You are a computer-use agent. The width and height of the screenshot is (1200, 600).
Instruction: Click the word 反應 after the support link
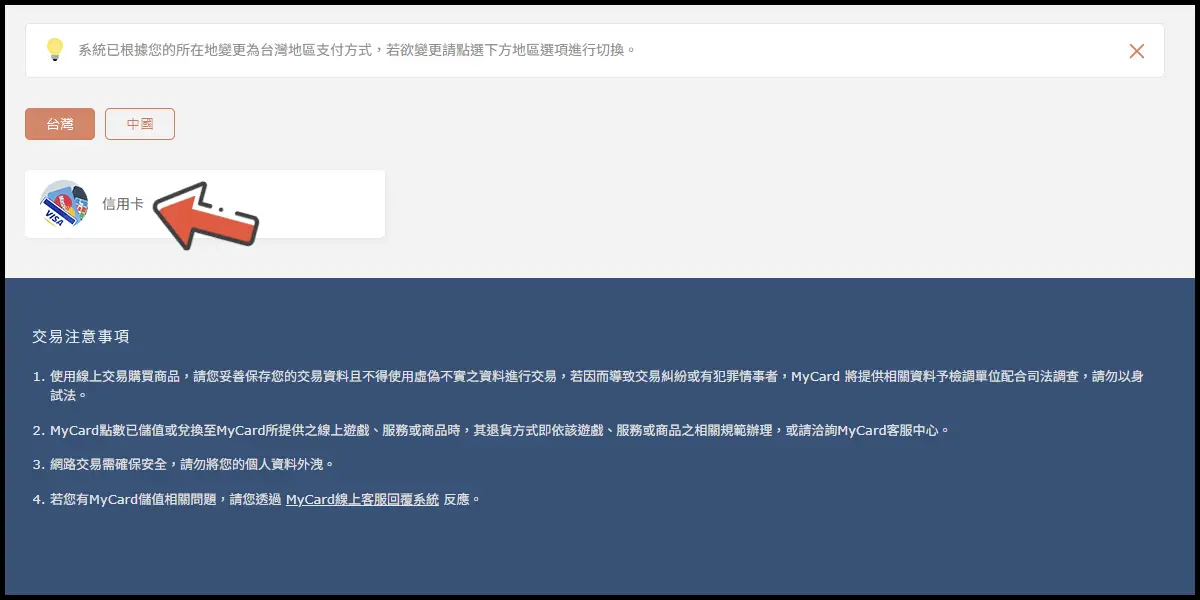(457, 499)
